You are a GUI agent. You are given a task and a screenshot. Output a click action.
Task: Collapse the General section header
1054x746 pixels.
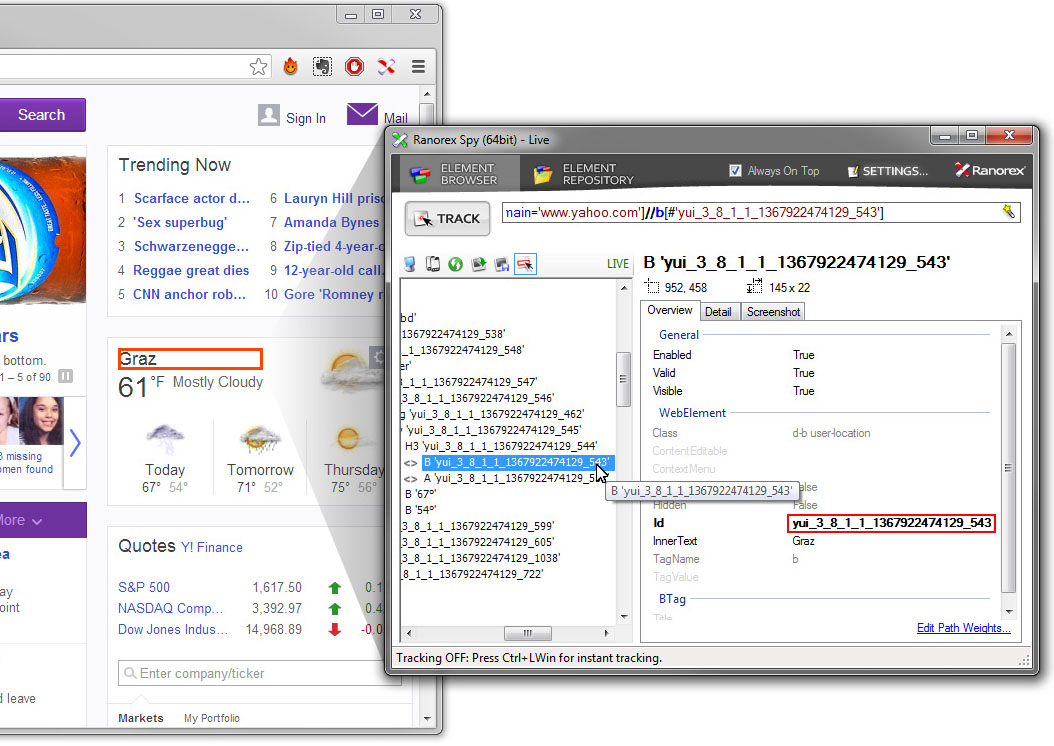(x=678, y=335)
